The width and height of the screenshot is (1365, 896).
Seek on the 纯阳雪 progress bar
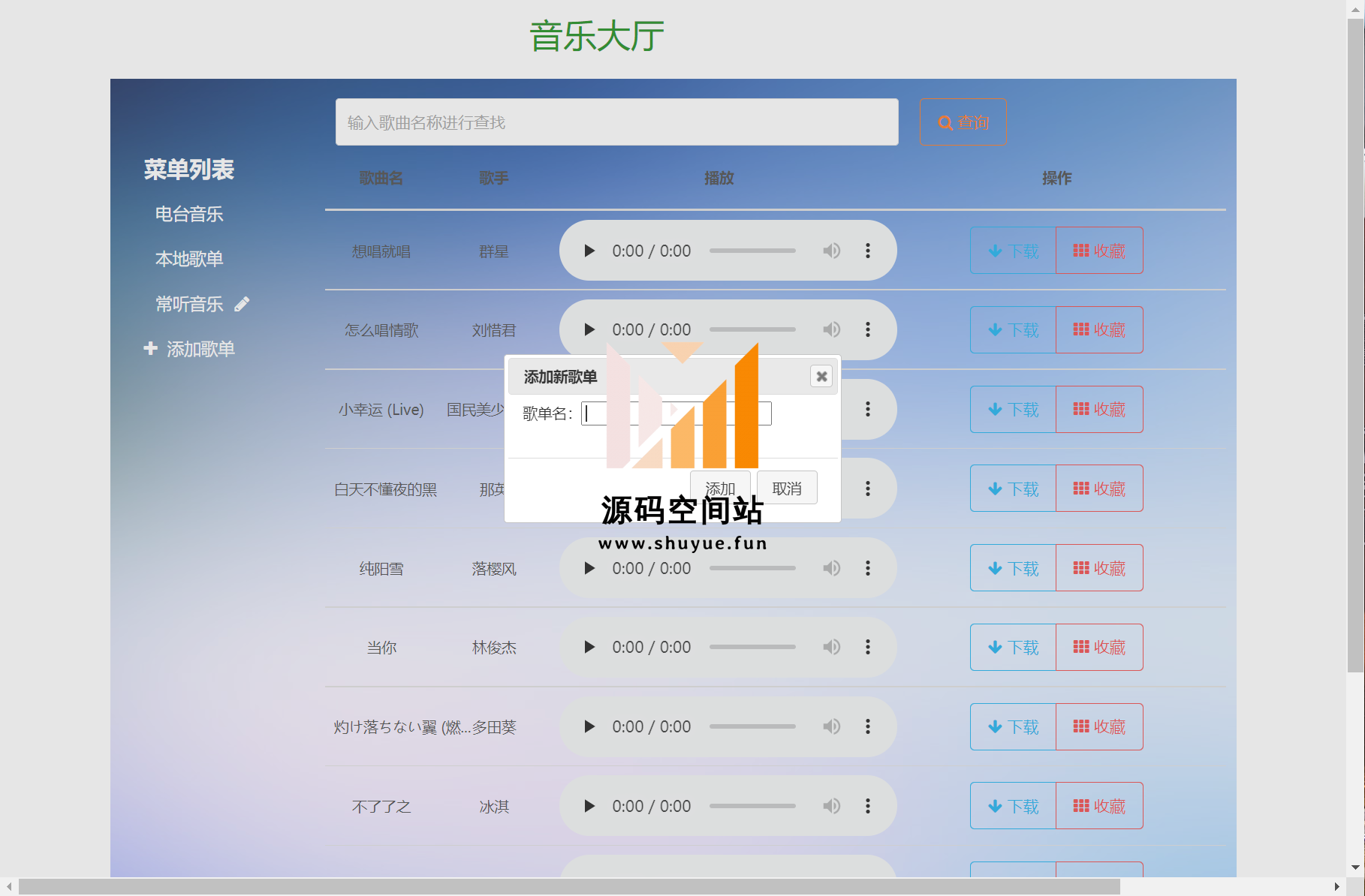pyautogui.click(x=752, y=568)
